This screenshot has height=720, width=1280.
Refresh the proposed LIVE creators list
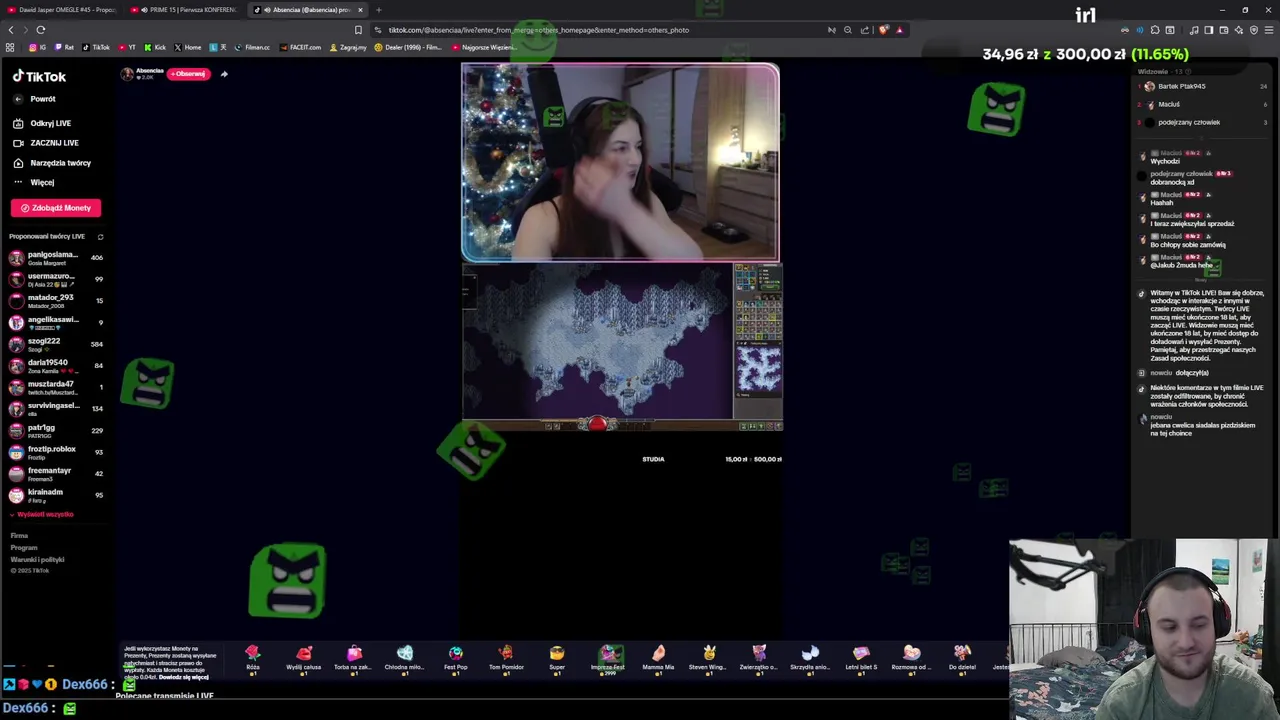point(100,237)
